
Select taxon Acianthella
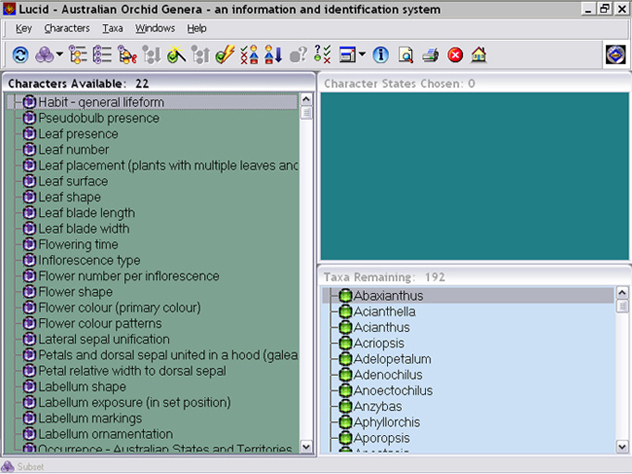tap(385, 312)
